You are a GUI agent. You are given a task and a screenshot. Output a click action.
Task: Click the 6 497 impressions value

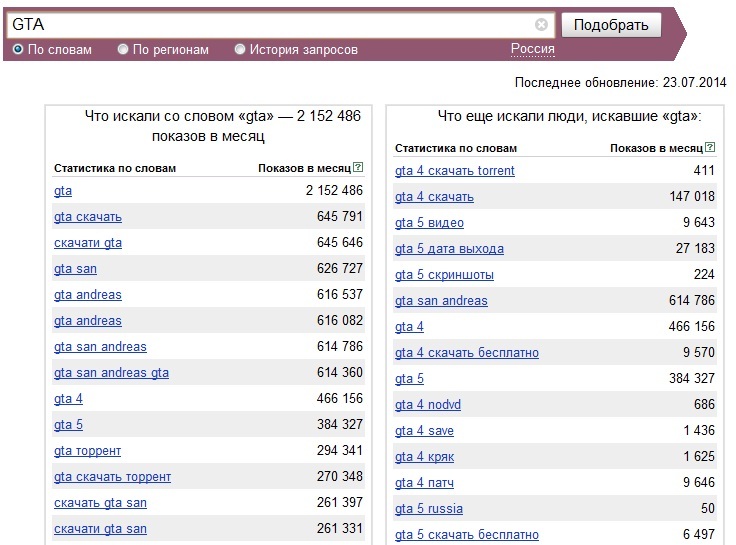coord(699,534)
